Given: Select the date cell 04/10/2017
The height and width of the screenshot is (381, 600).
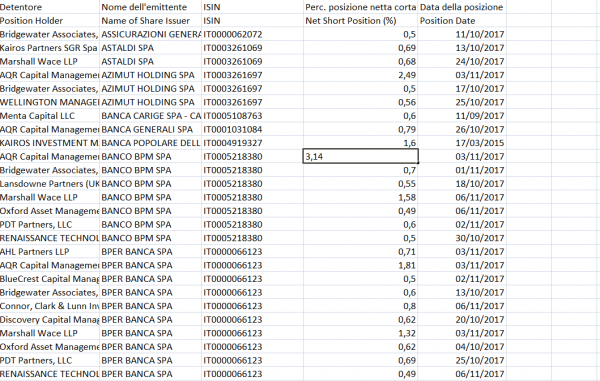Looking at the screenshot, I should tap(462, 347).
